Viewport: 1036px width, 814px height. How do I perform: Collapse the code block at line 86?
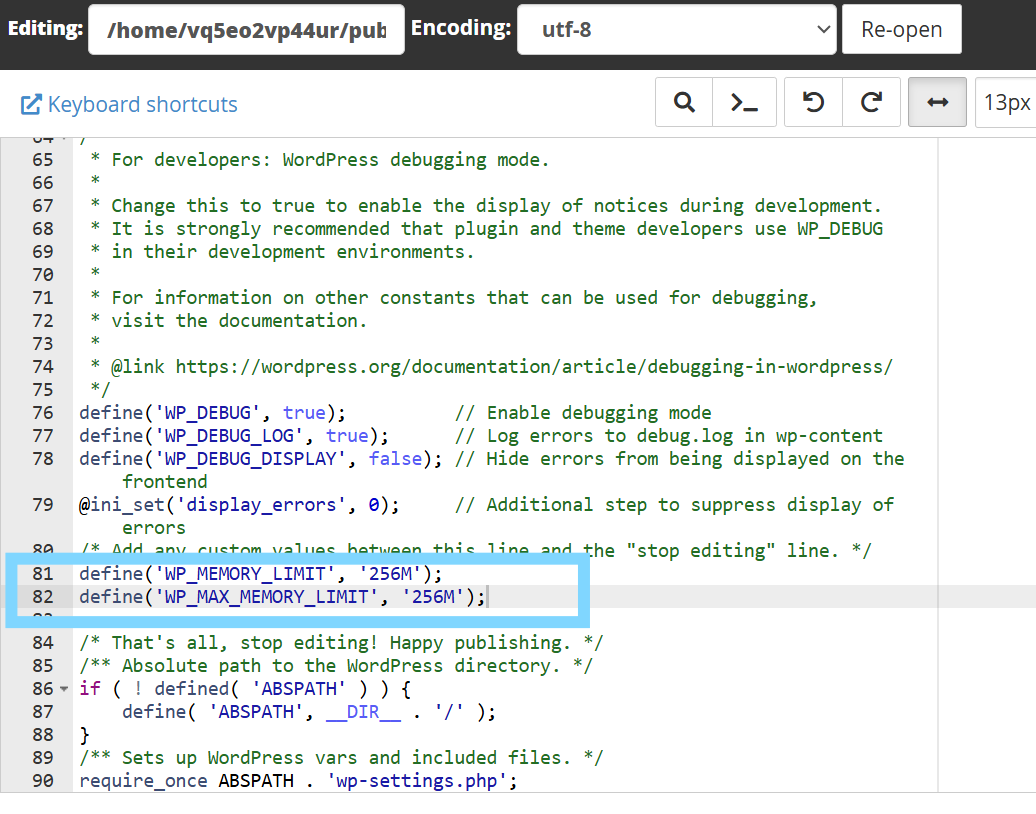pyautogui.click(x=64, y=689)
